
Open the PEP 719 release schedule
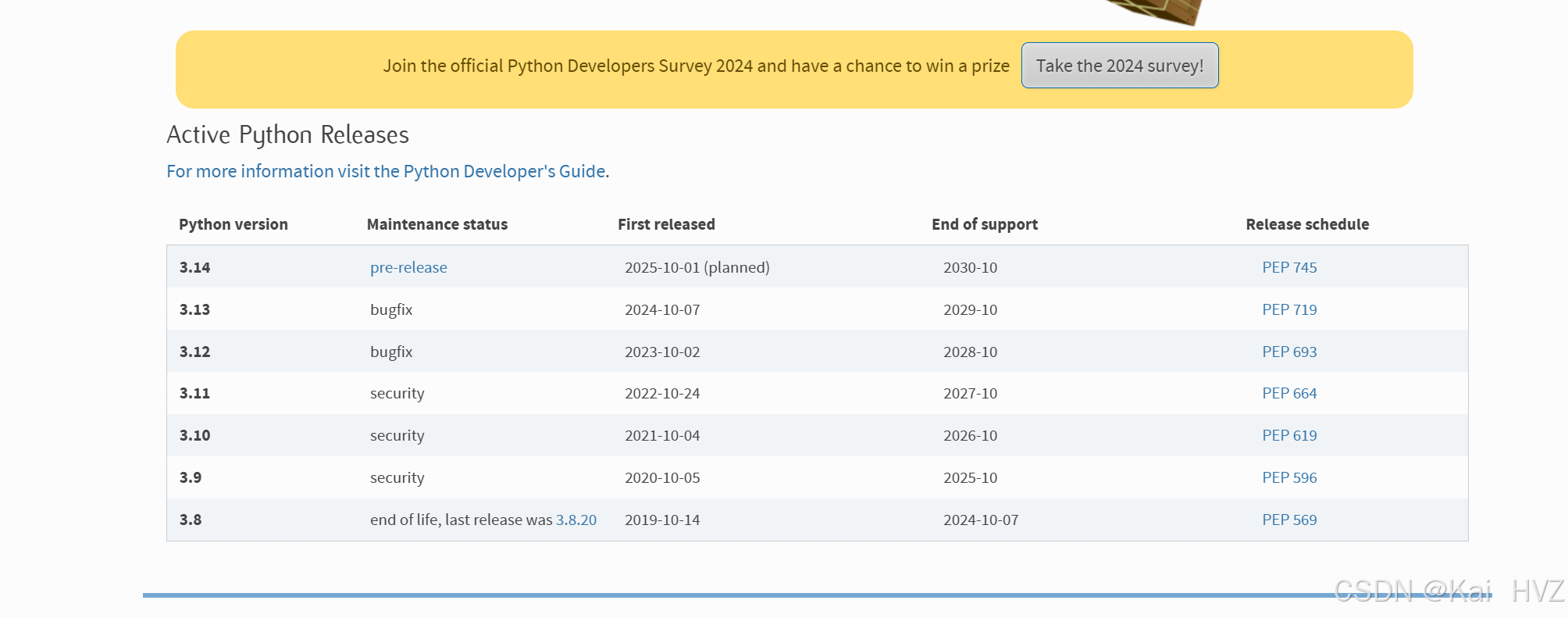tap(1289, 309)
